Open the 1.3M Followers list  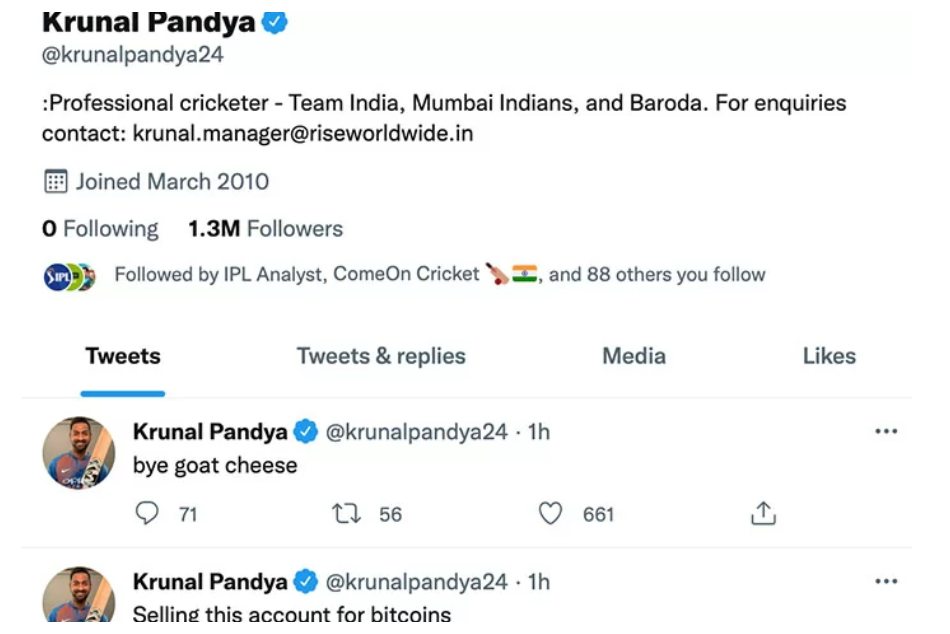[x=265, y=229]
